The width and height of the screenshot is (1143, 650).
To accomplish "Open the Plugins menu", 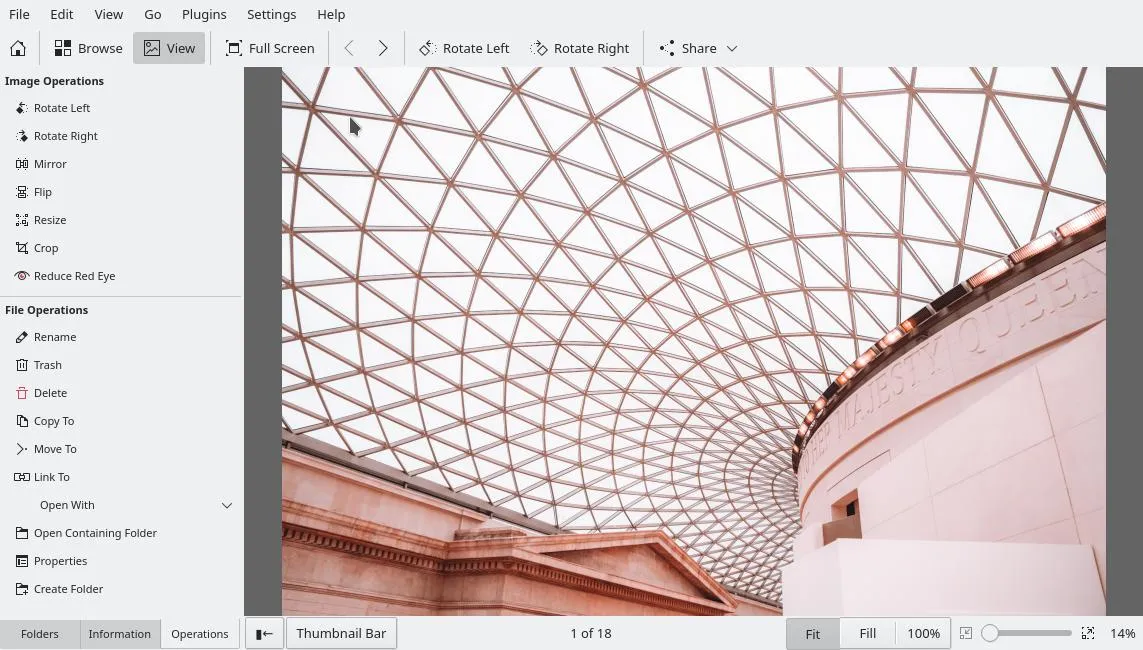I will (204, 15).
